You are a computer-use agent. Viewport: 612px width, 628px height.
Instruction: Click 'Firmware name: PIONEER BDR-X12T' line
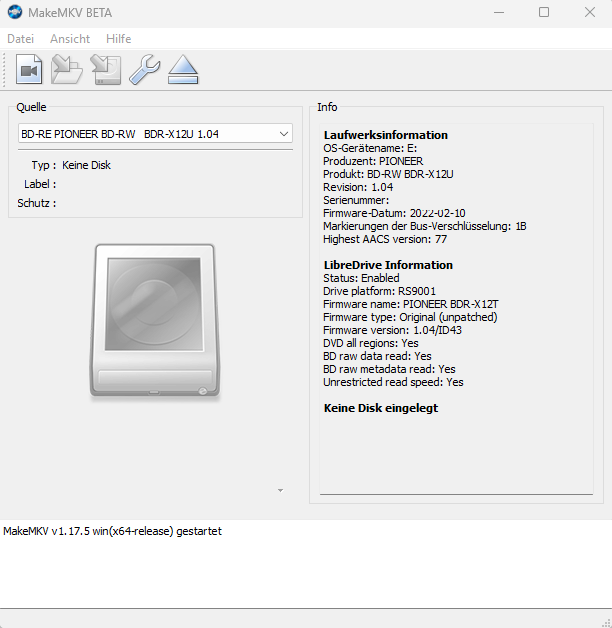(x=411, y=304)
